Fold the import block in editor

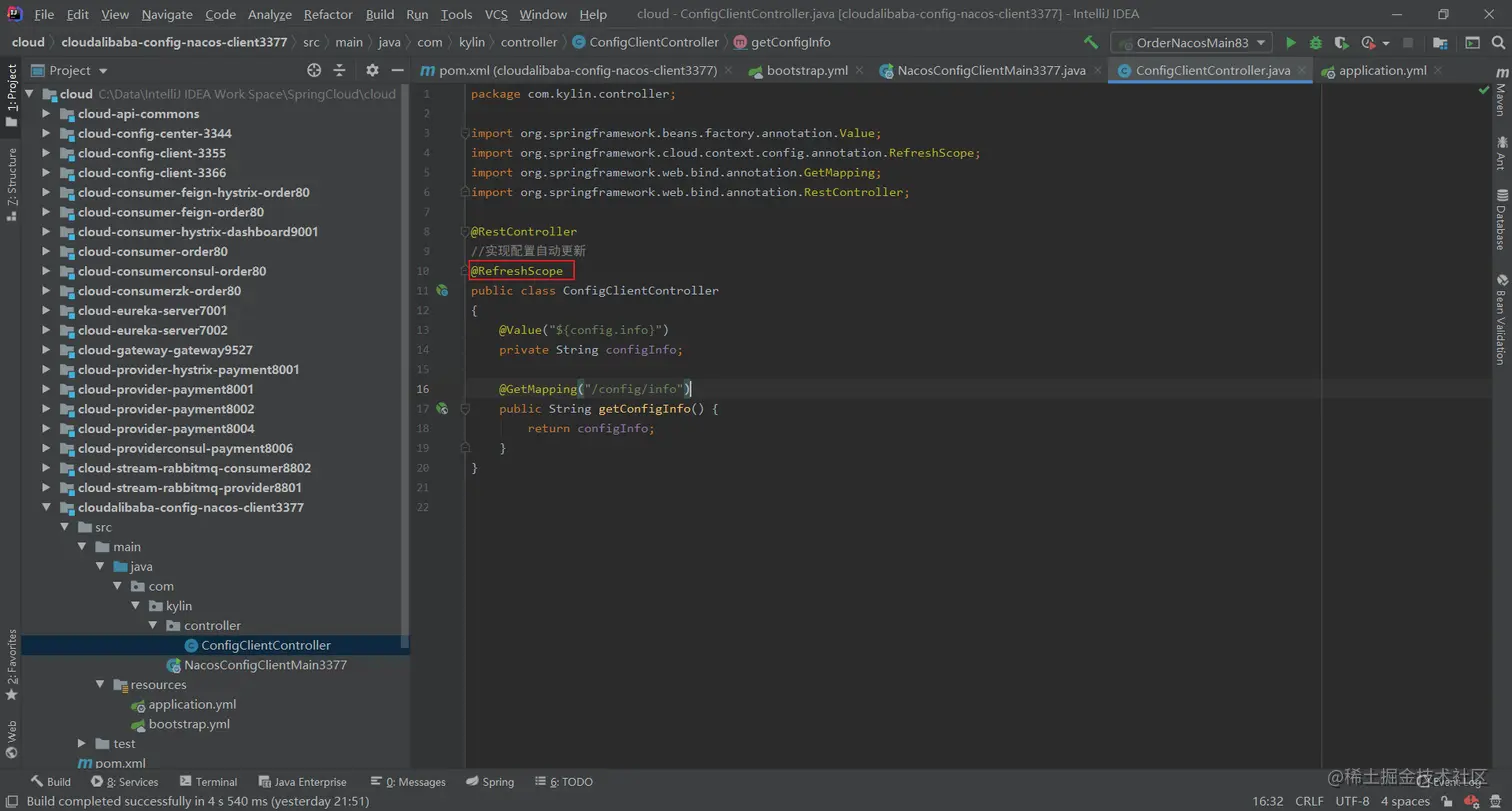tap(464, 133)
